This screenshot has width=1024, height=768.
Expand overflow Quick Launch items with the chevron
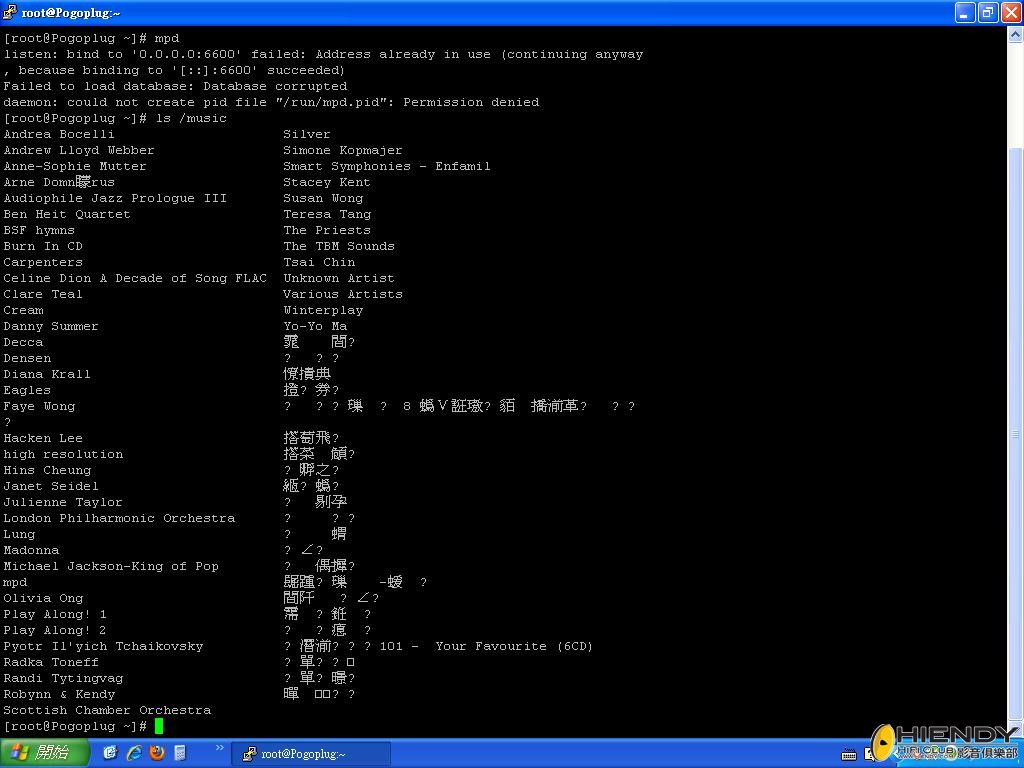tap(218, 748)
